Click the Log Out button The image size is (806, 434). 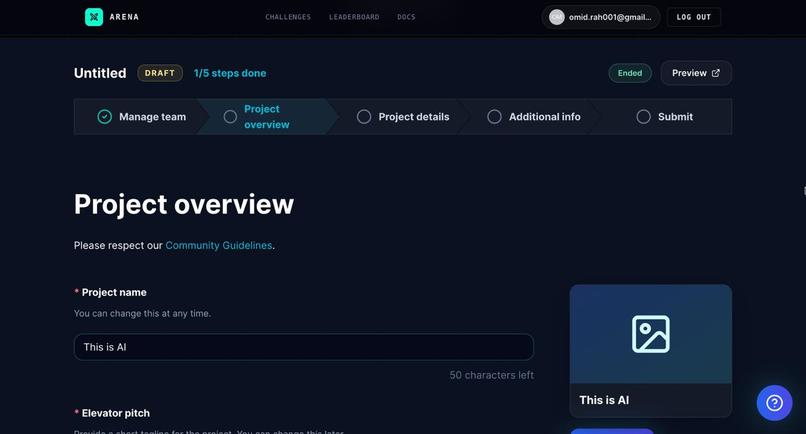tap(693, 17)
